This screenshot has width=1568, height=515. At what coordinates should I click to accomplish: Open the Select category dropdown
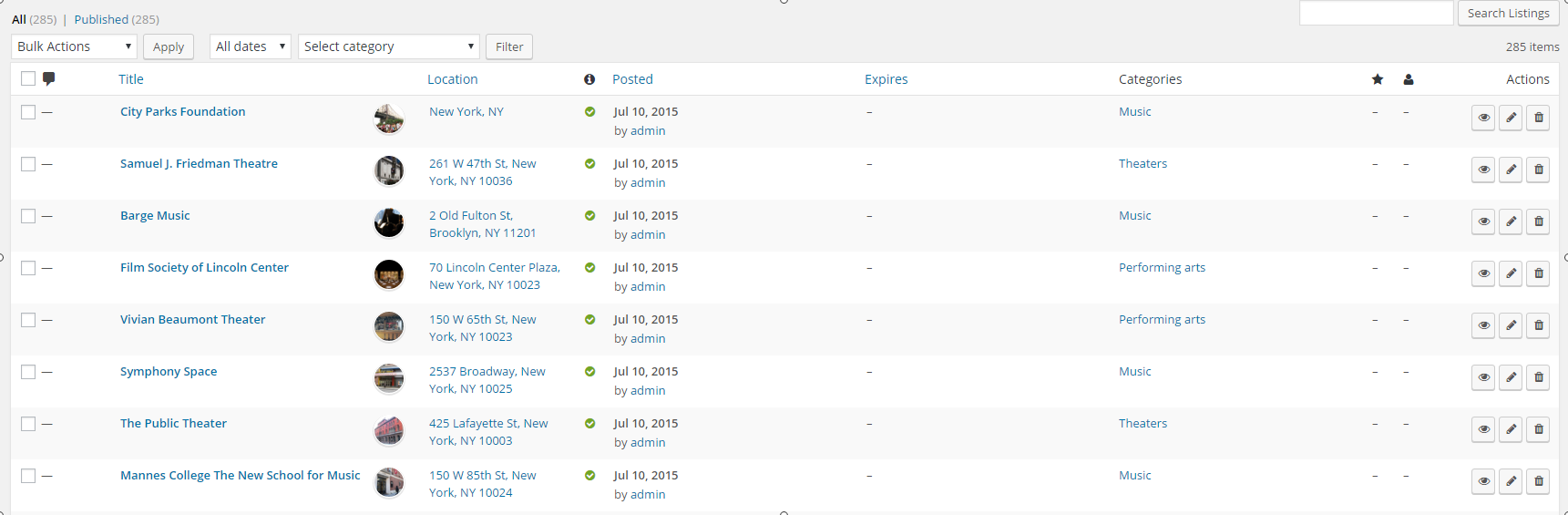point(389,46)
